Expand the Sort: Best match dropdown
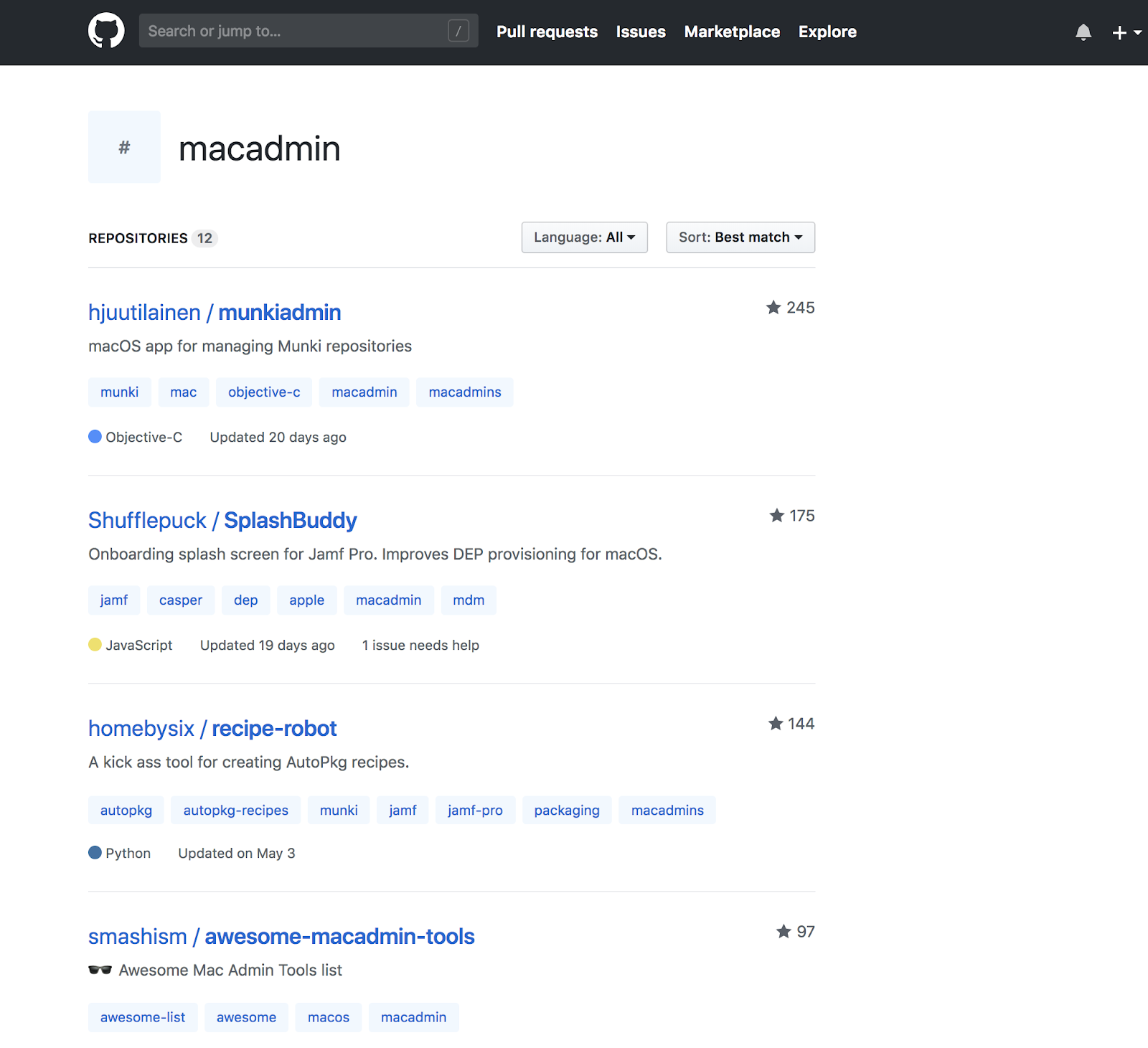Image resolution: width=1148 pixels, height=1048 pixels. (x=740, y=237)
